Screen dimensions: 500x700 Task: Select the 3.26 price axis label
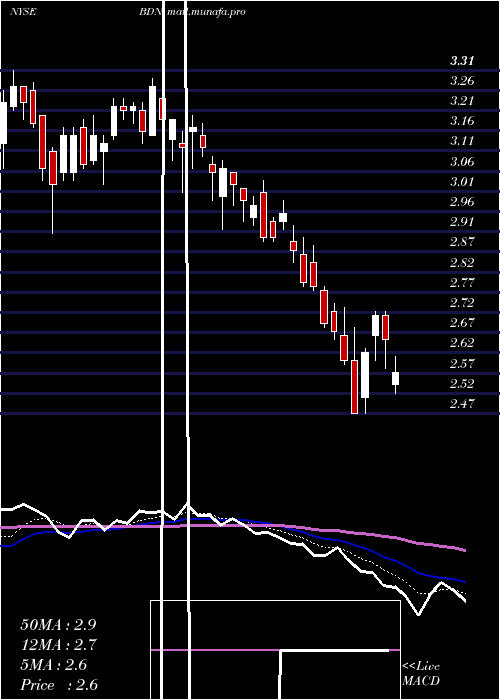462,81
